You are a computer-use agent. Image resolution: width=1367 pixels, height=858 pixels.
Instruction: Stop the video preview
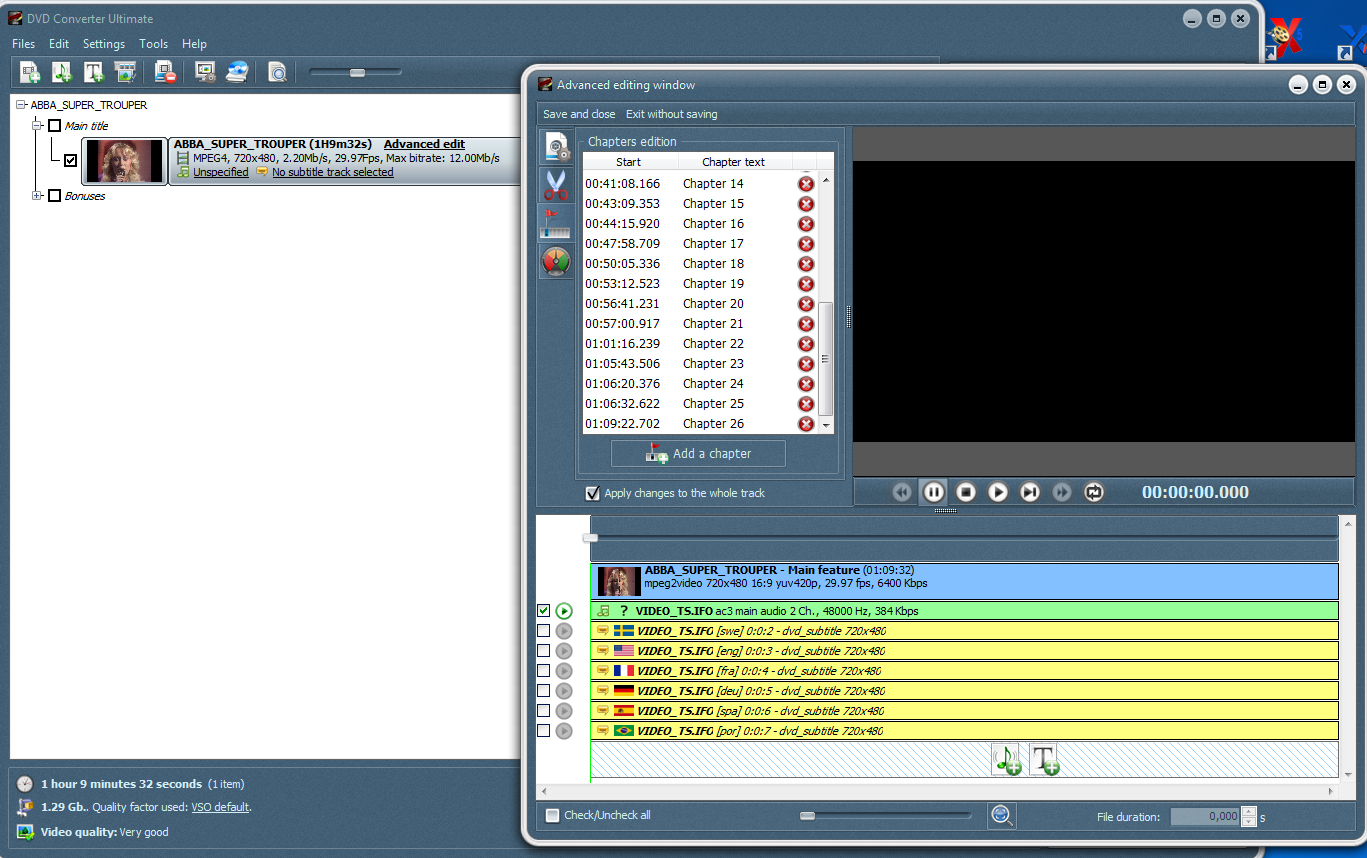[966, 492]
